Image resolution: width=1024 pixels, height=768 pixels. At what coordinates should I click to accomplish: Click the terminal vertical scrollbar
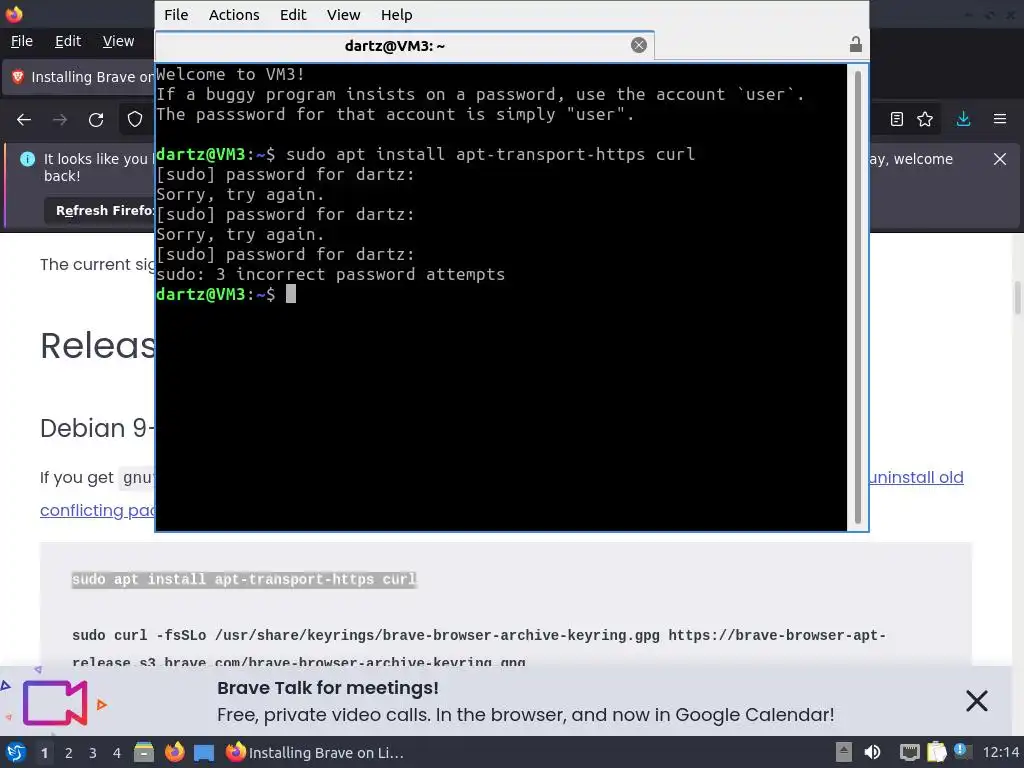857,297
